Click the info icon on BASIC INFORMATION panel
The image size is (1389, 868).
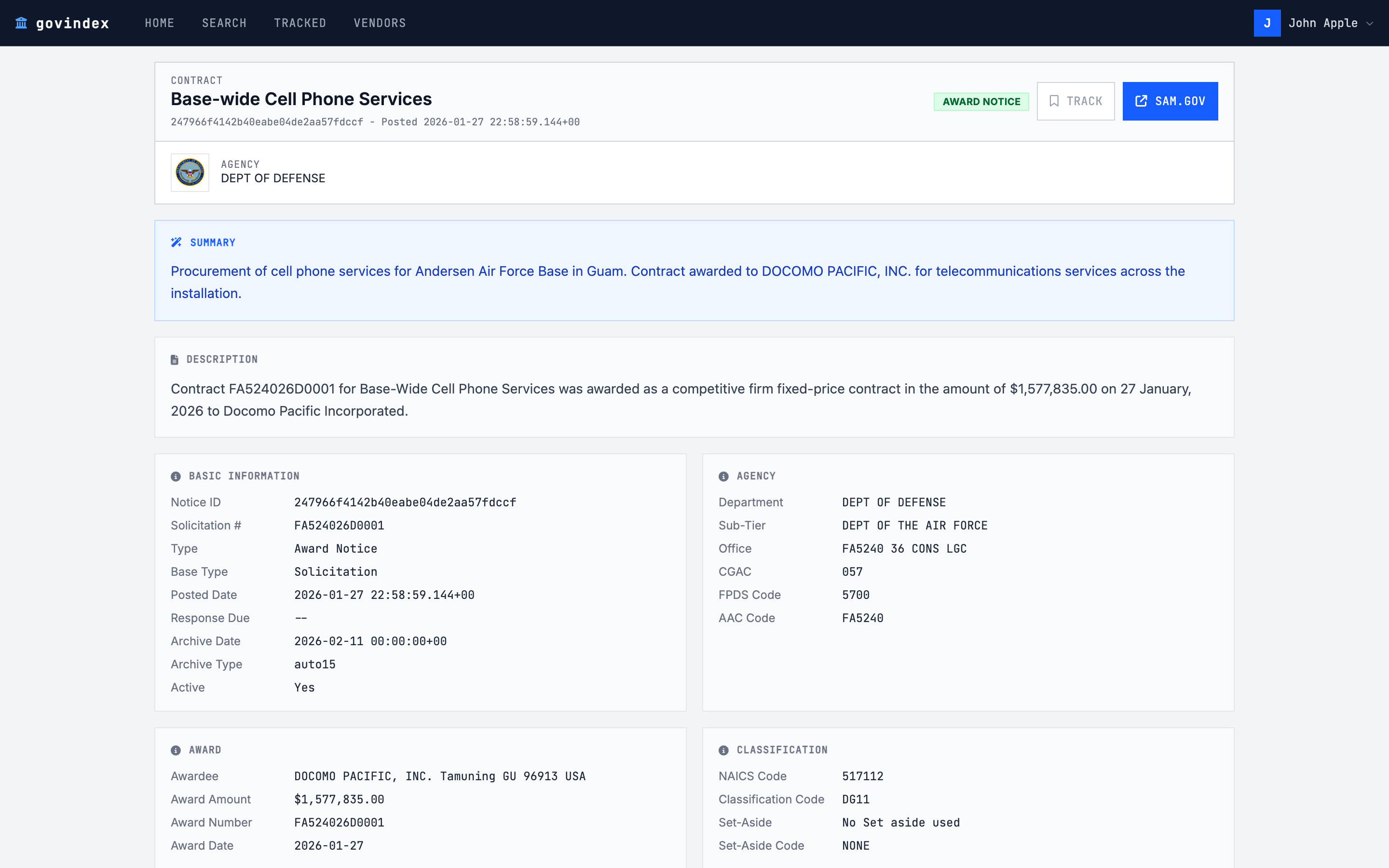[x=175, y=475]
